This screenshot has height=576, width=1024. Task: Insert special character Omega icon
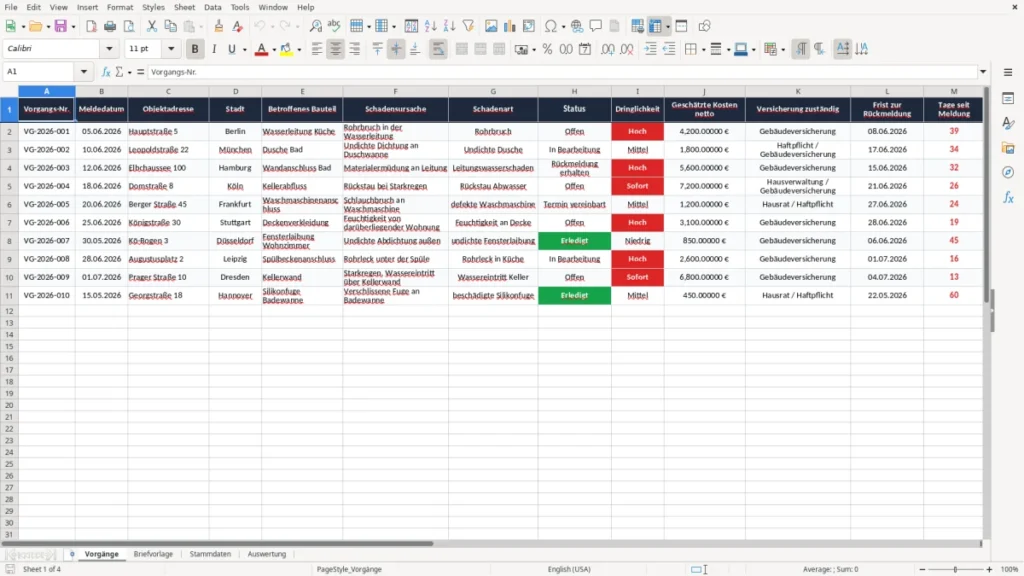[x=551, y=26]
